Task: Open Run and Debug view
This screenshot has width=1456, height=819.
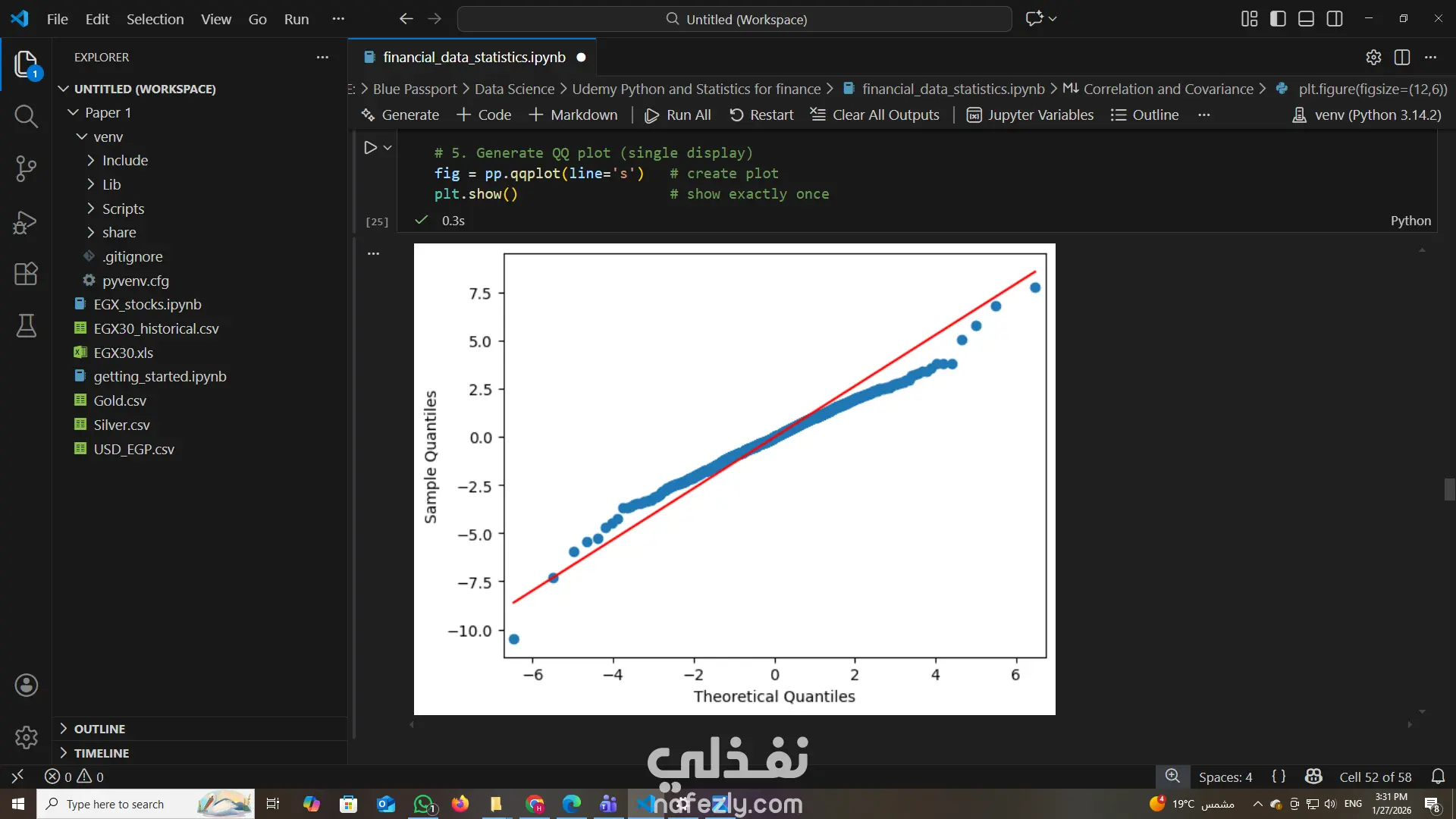Action: [x=26, y=222]
